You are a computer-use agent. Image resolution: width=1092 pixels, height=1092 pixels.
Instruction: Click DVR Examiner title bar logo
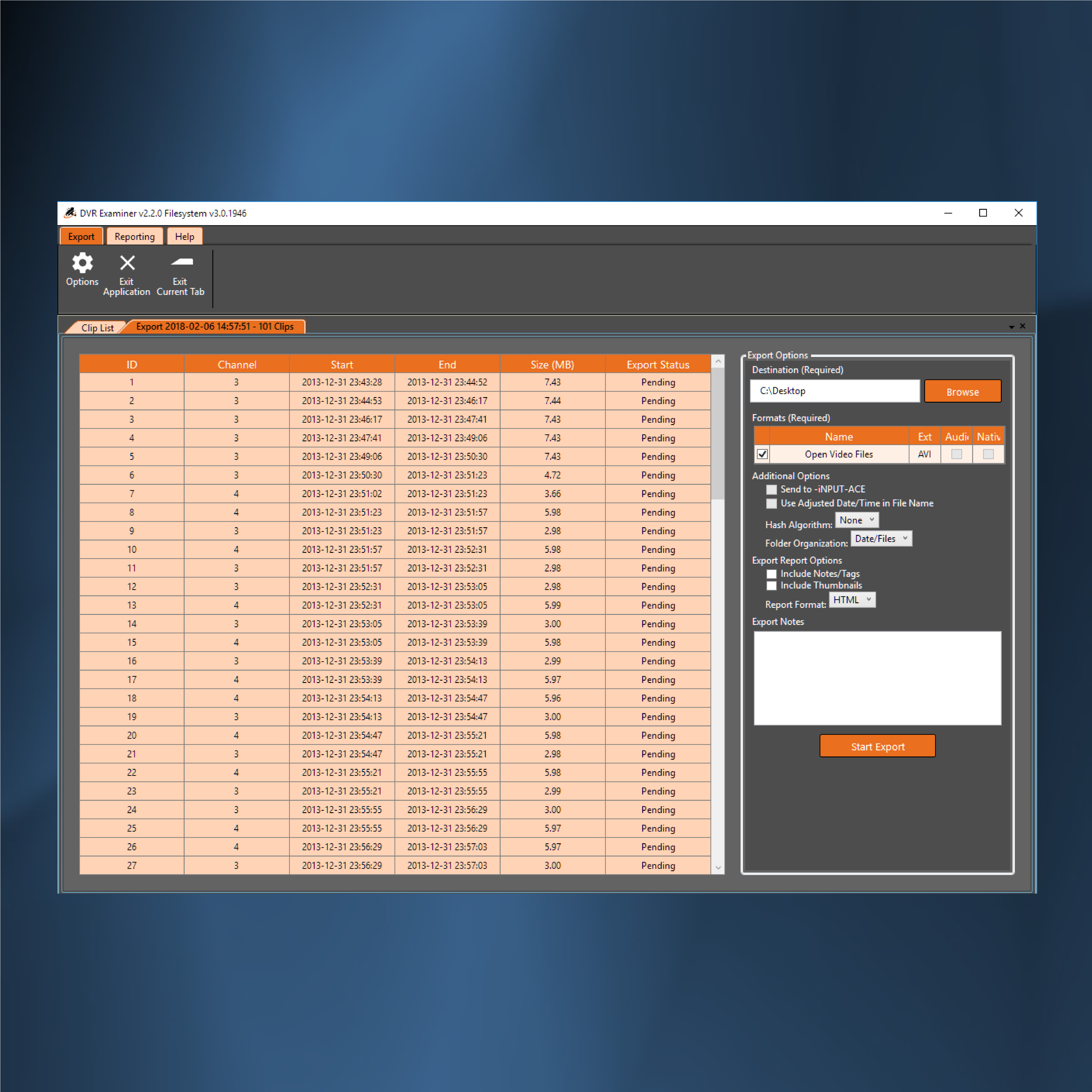tap(70, 213)
